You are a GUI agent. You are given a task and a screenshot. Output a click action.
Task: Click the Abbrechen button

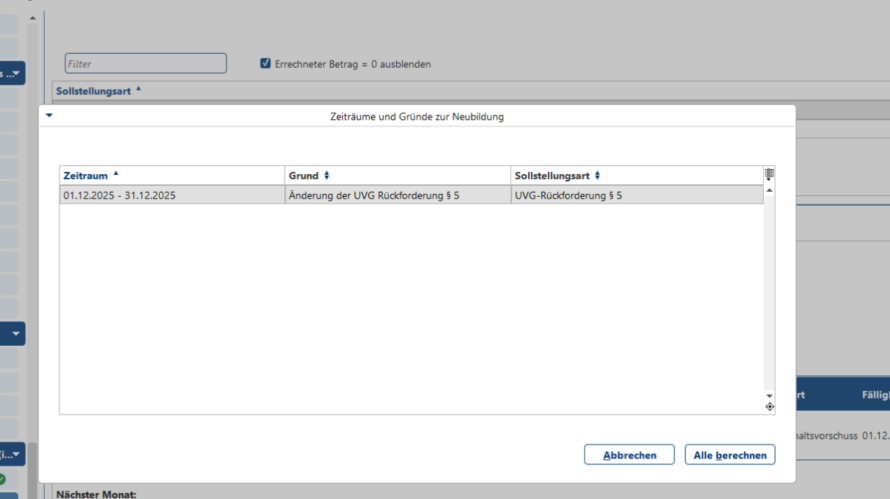point(629,455)
